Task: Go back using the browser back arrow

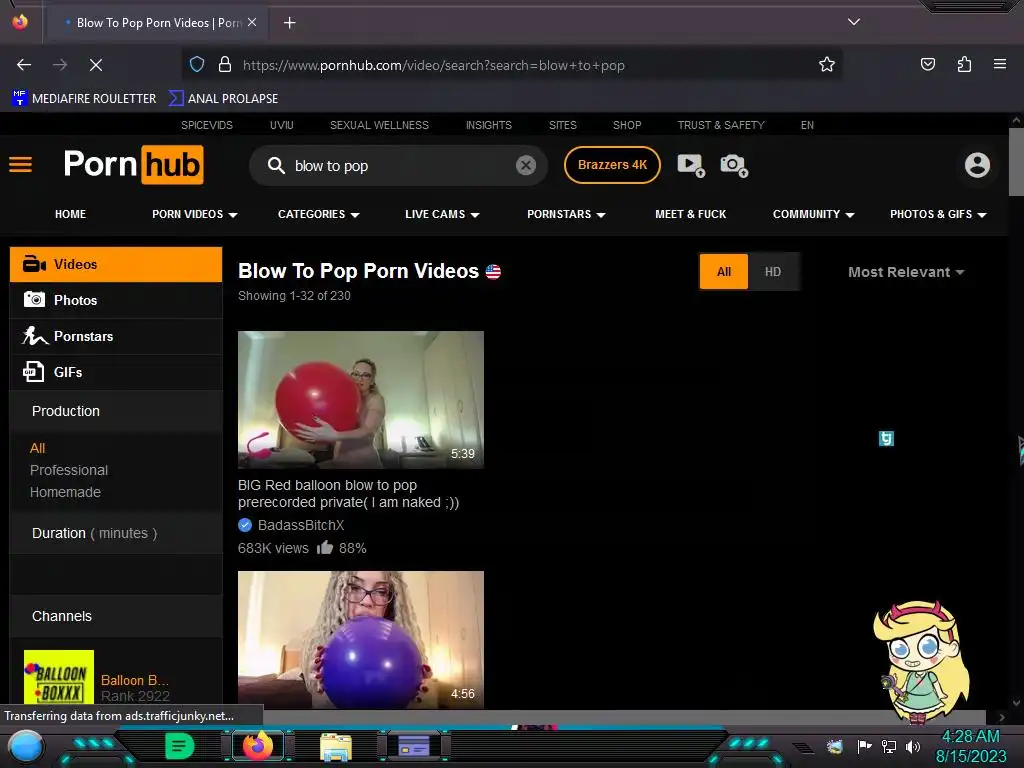Action: pos(24,65)
